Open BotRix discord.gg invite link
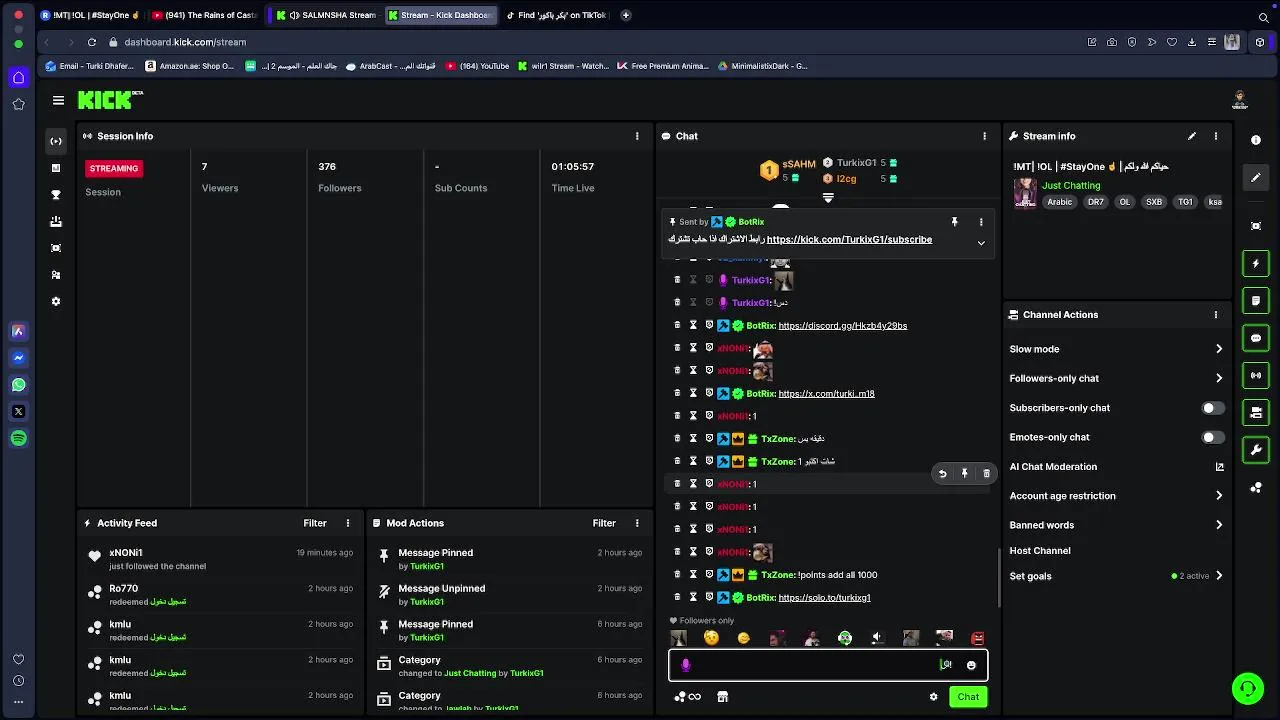 [843, 326]
